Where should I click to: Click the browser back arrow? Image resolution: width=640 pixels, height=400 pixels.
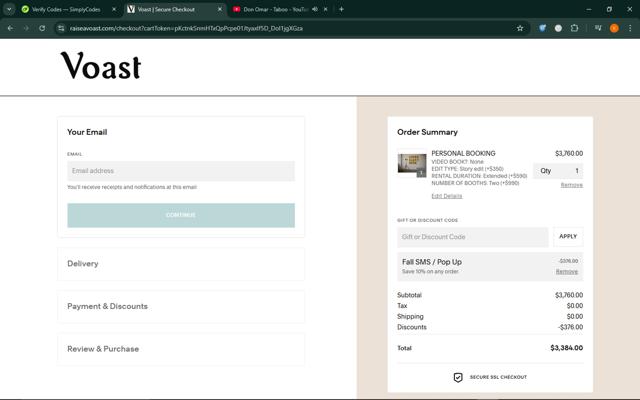(x=10, y=28)
